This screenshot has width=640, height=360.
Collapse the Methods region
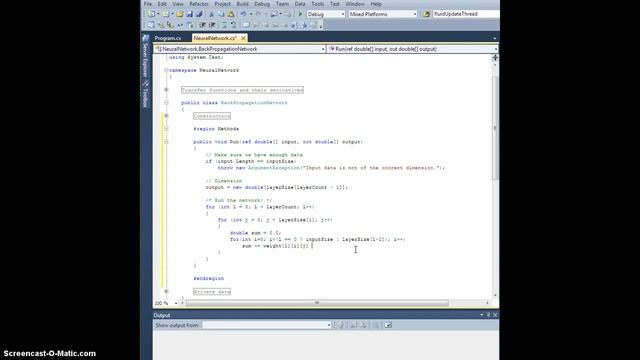[166, 129]
